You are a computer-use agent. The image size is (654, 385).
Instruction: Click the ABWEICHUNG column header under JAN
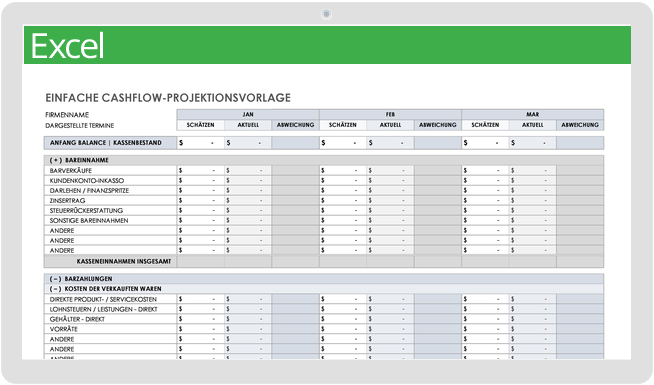pyautogui.click(x=295, y=125)
